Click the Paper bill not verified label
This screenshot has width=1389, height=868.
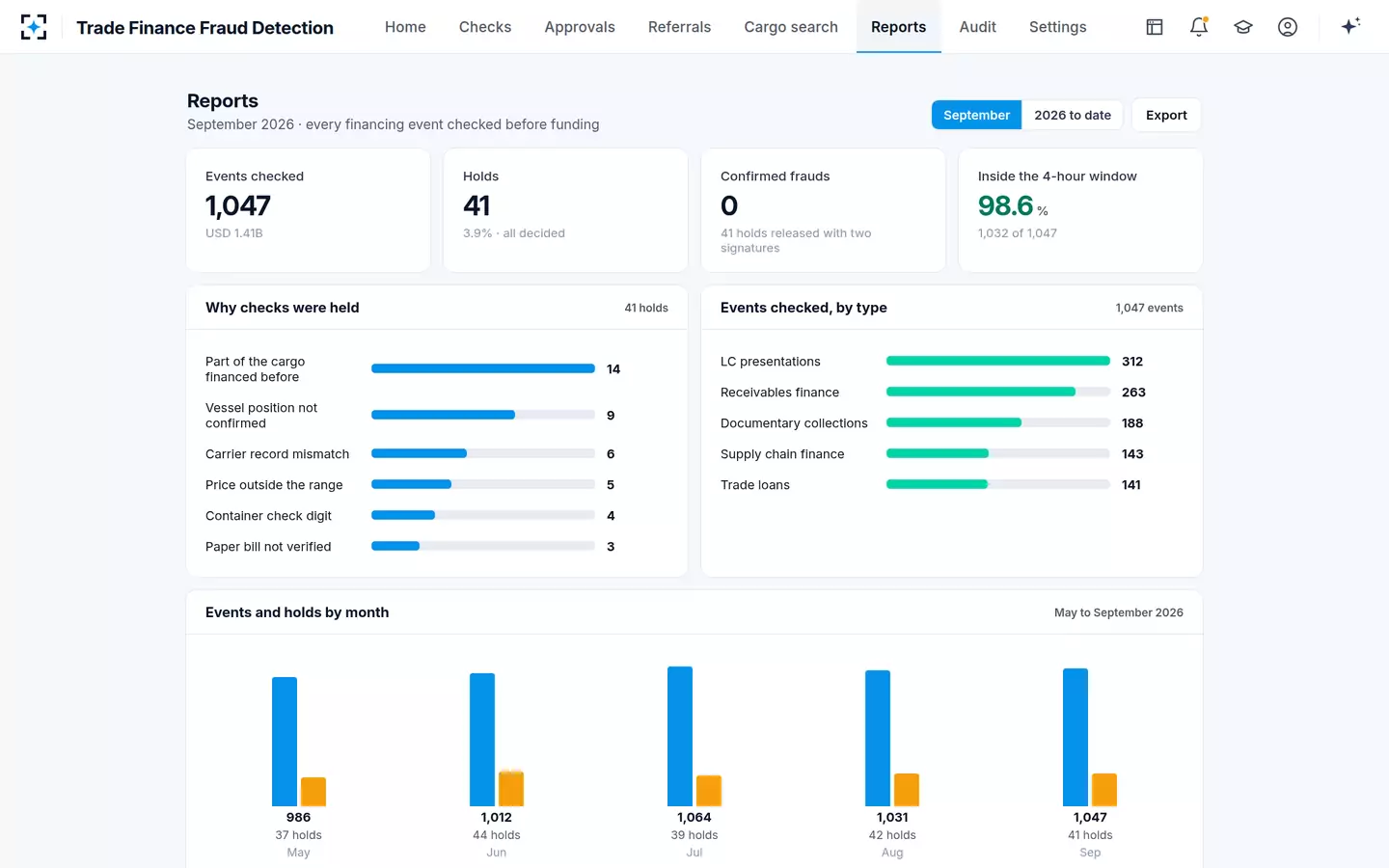268,547
